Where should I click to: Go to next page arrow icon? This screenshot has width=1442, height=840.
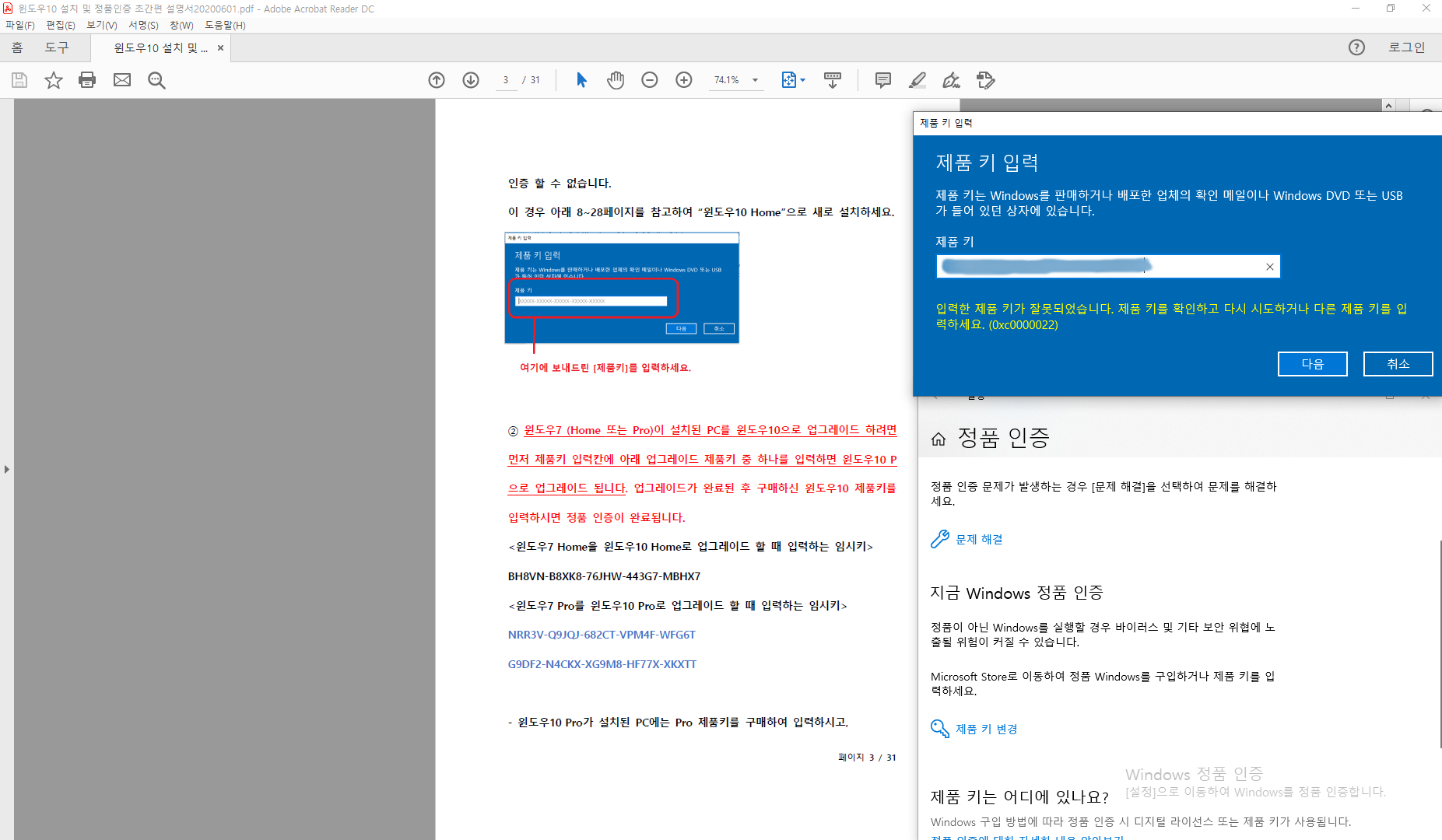[471, 80]
